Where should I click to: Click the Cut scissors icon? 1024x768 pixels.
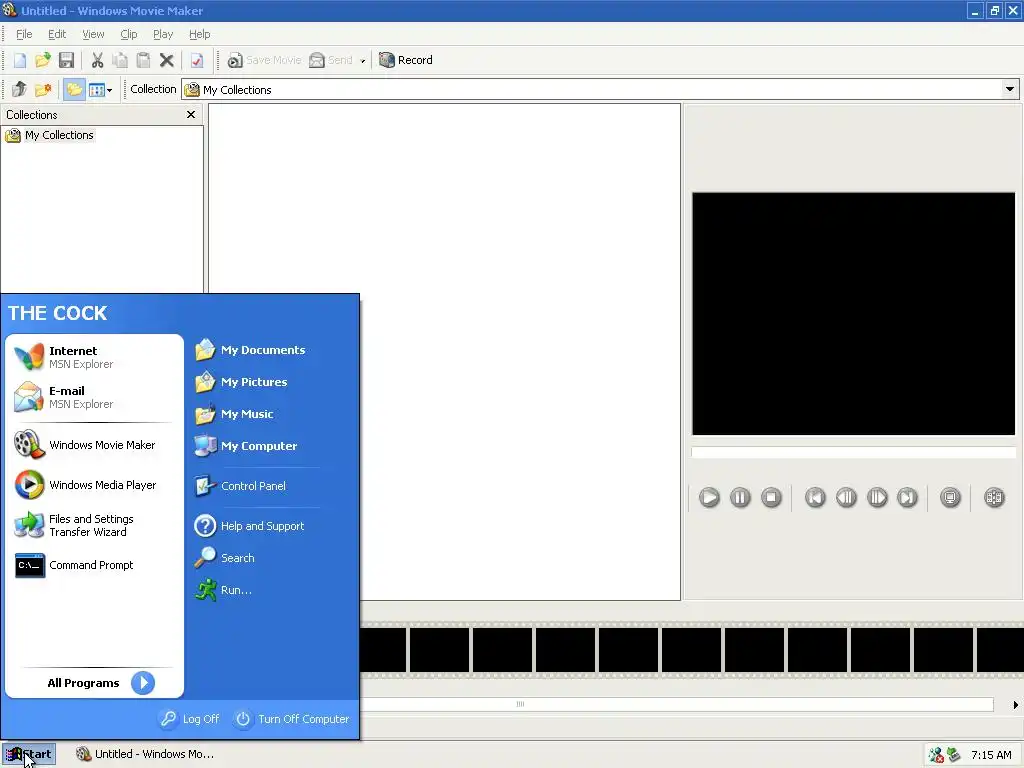coord(97,60)
